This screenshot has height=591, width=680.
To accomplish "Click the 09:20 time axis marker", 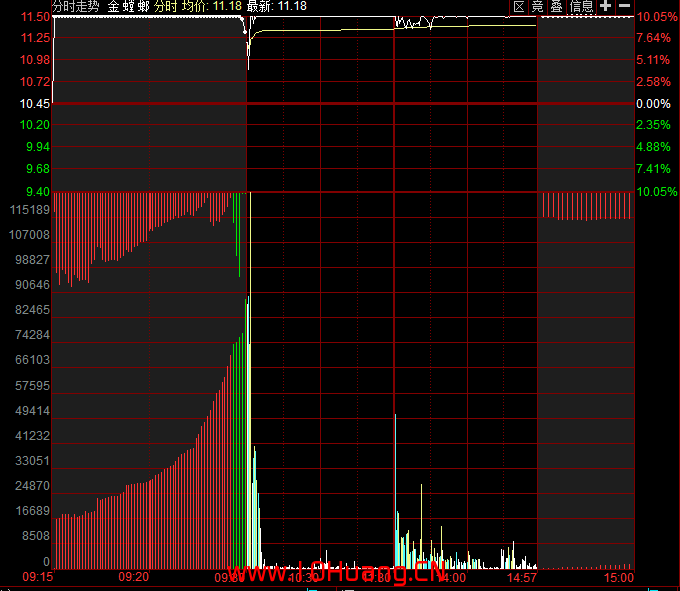I will click(x=133, y=577).
